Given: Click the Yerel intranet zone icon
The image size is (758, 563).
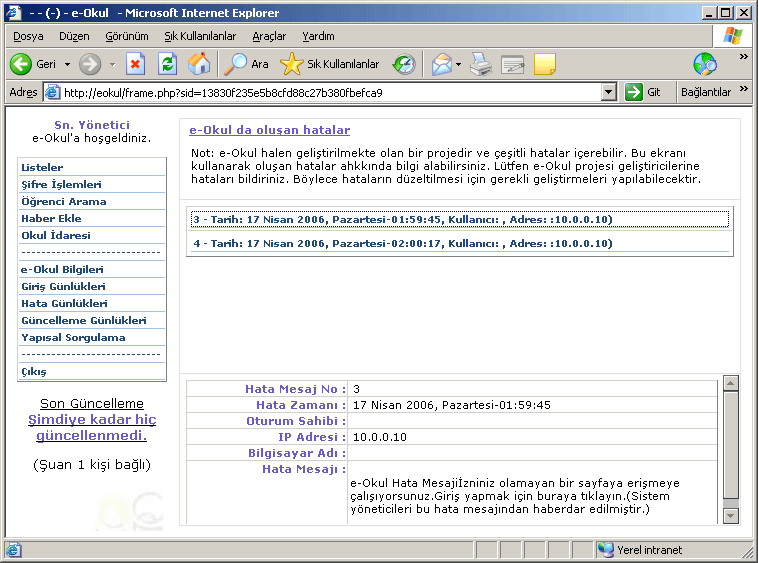Looking at the screenshot, I should coord(605,550).
